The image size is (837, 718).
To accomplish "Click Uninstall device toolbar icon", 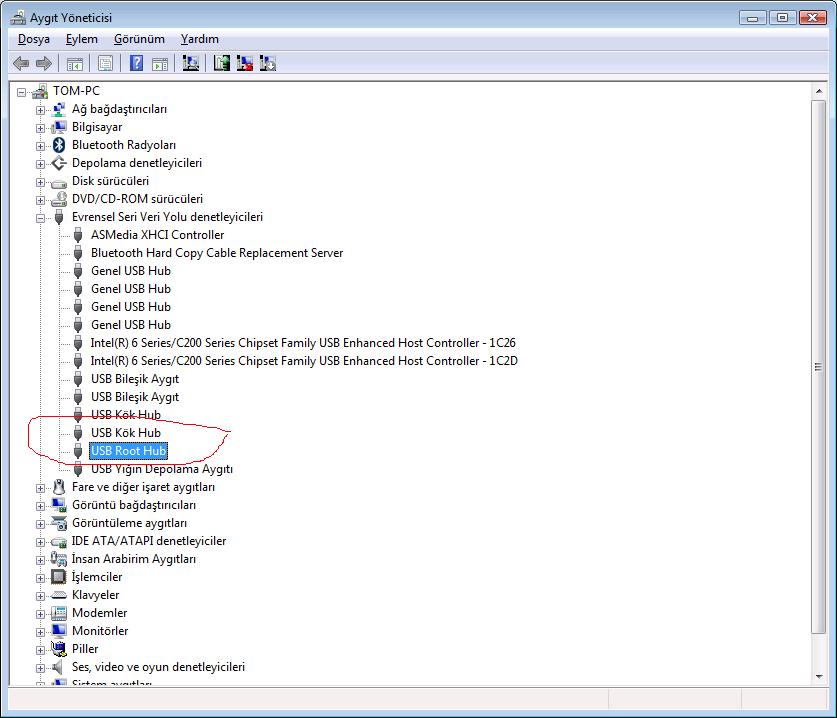I will pyautogui.click(x=245, y=63).
